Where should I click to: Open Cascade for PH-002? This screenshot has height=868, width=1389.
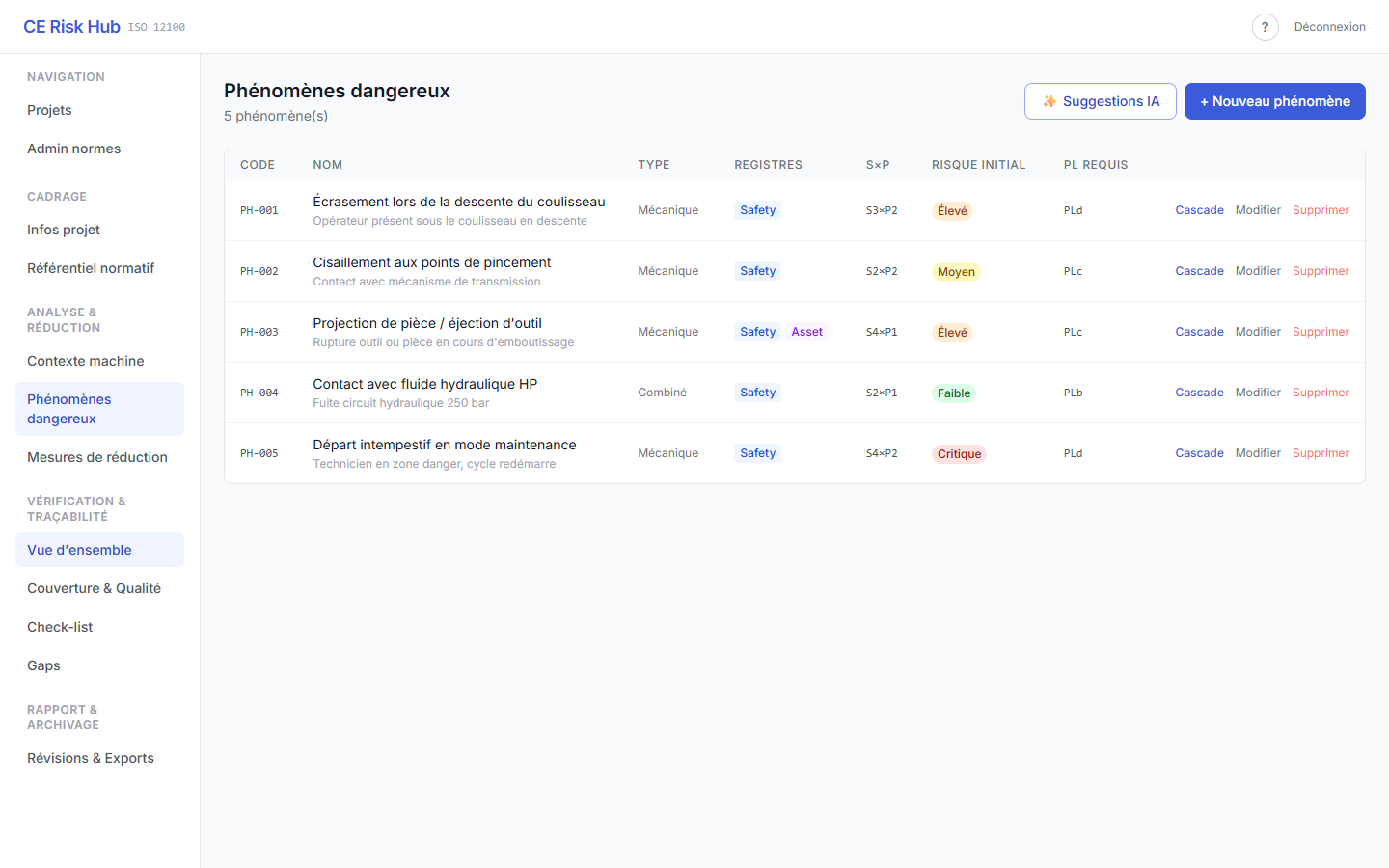pos(1199,271)
